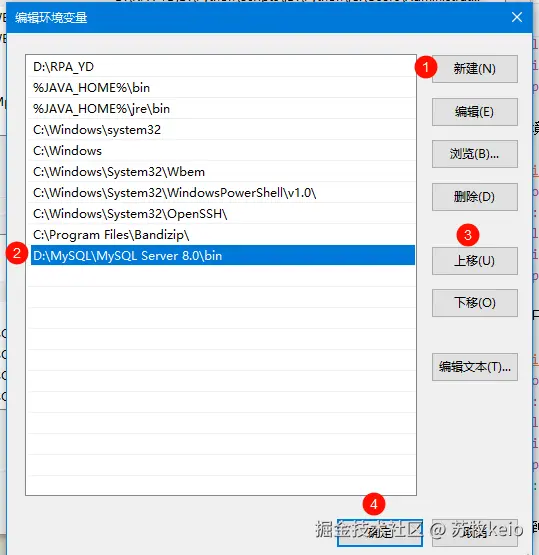539x555 pixels.
Task: Open the 编辑文本(T)... button
Action: point(475,367)
